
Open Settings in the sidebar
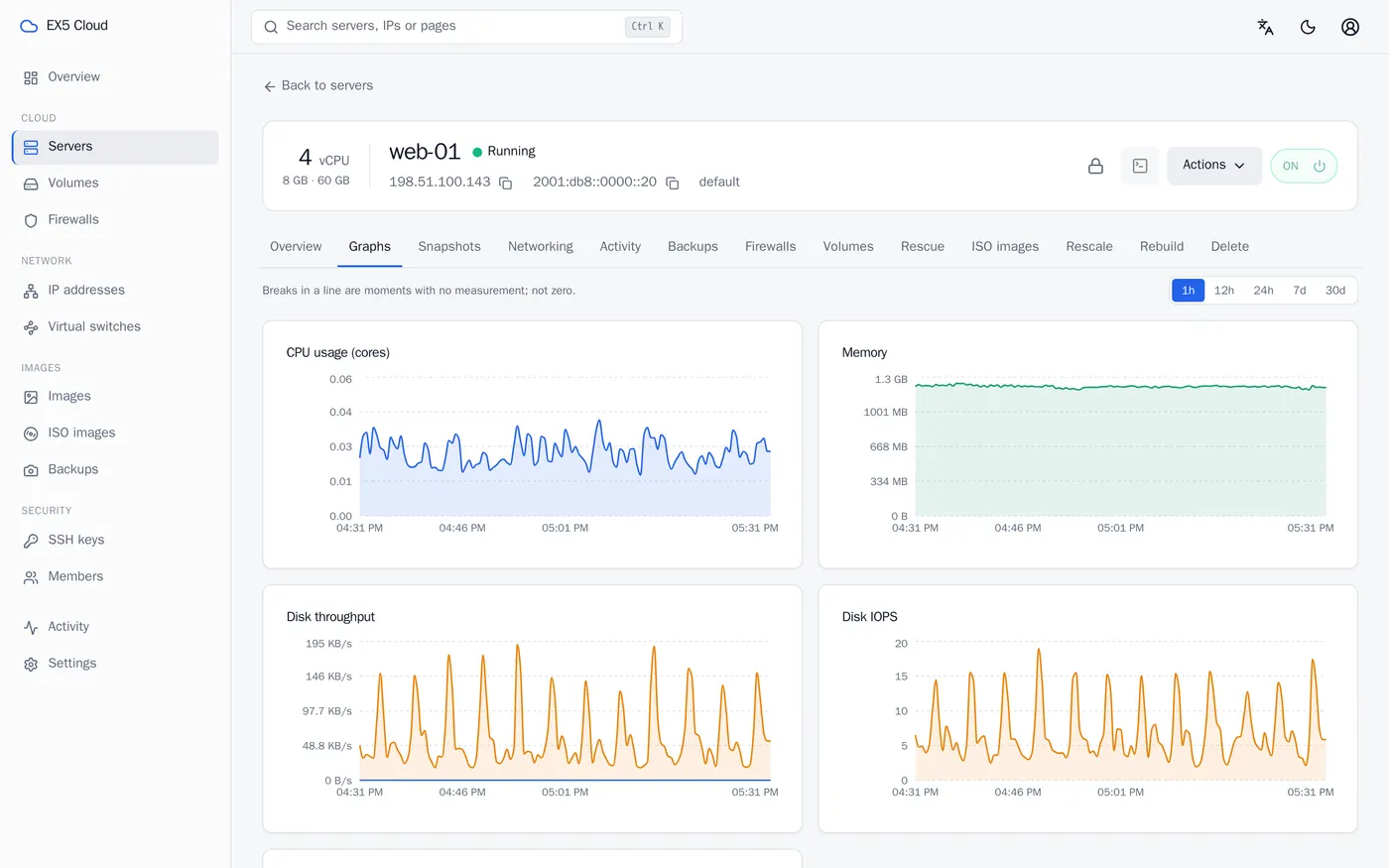coord(115,664)
